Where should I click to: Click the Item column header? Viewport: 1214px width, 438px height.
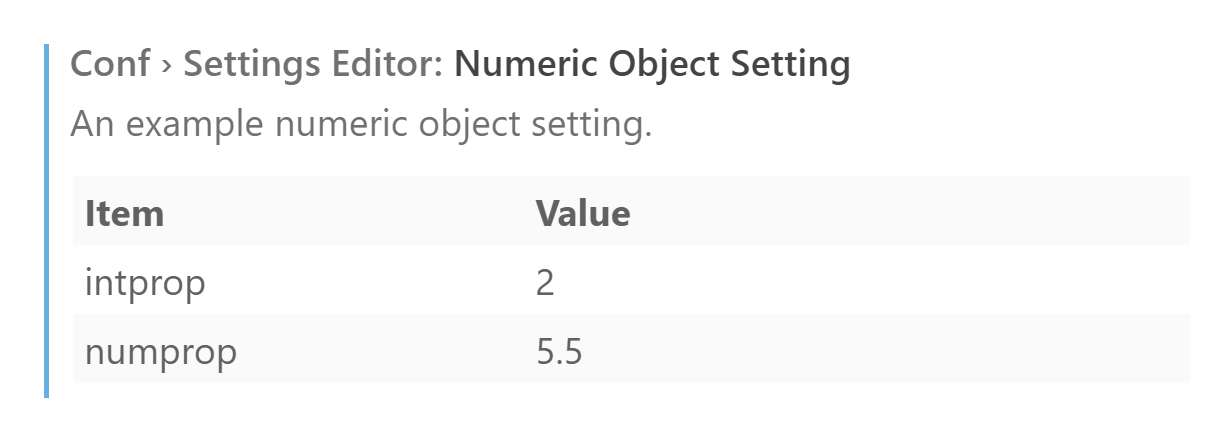[124, 213]
